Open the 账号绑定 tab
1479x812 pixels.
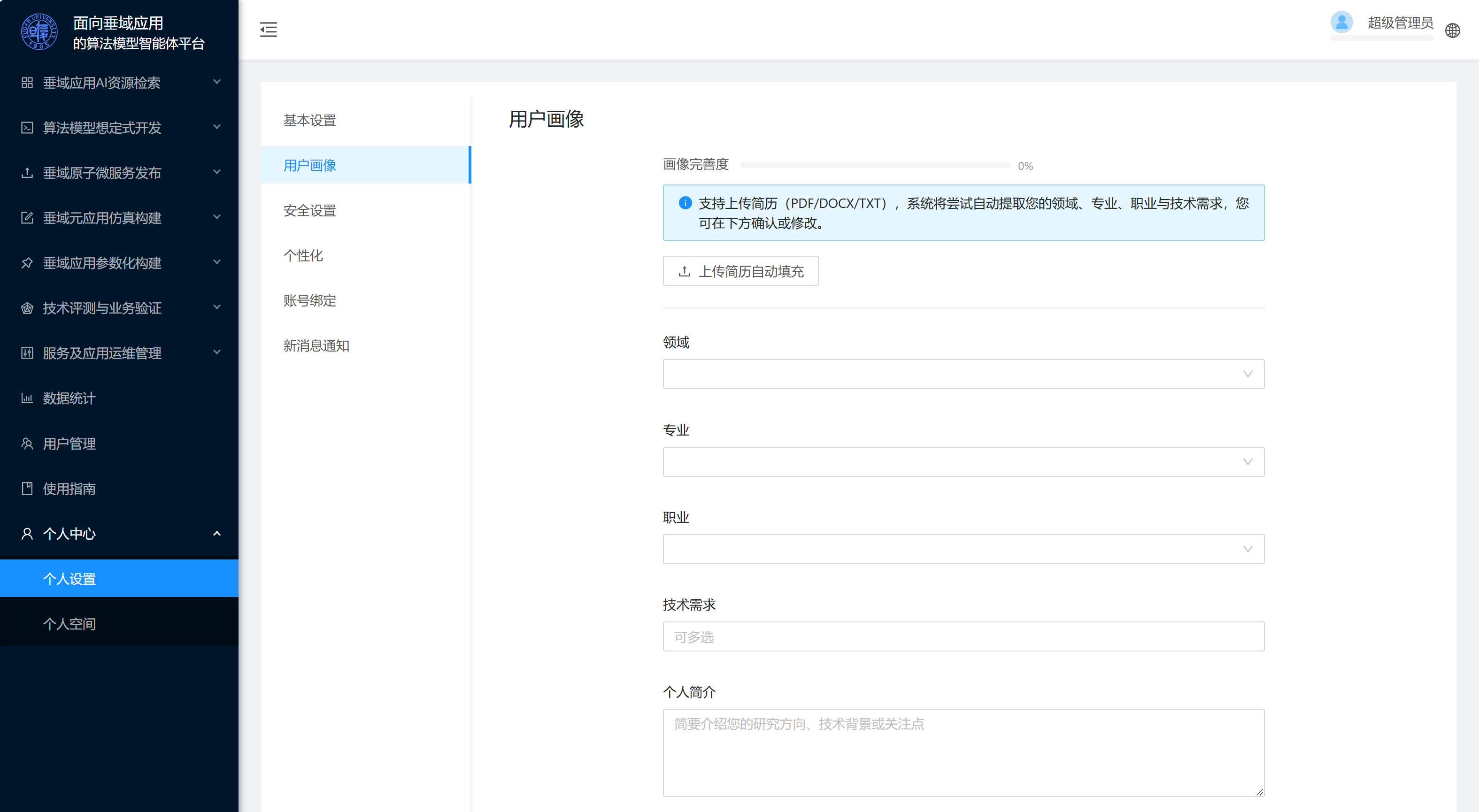click(366, 300)
